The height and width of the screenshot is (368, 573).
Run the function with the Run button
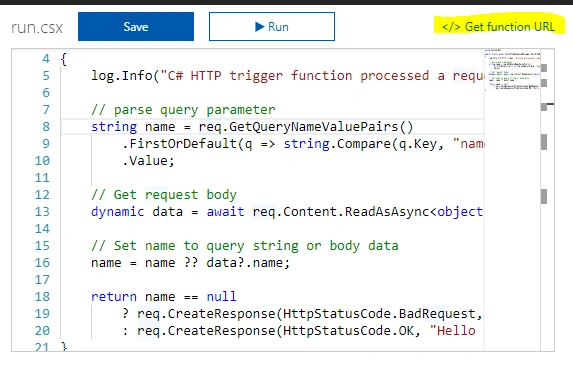[x=272, y=26]
